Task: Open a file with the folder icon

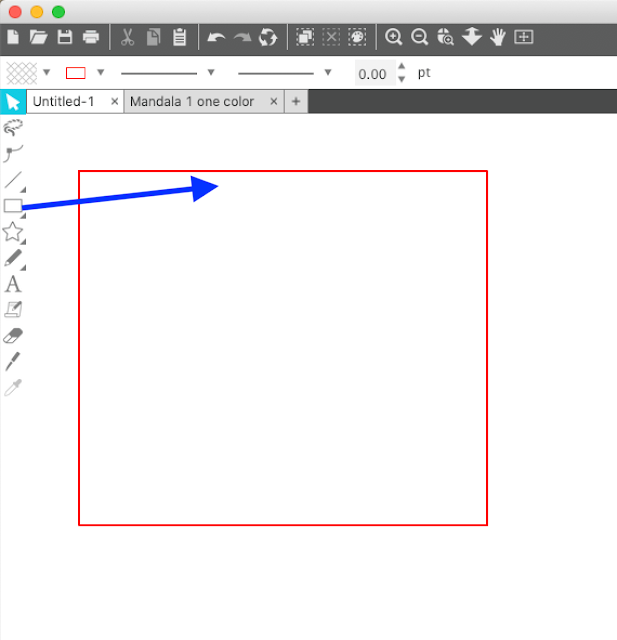Action: [x=38, y=37]
